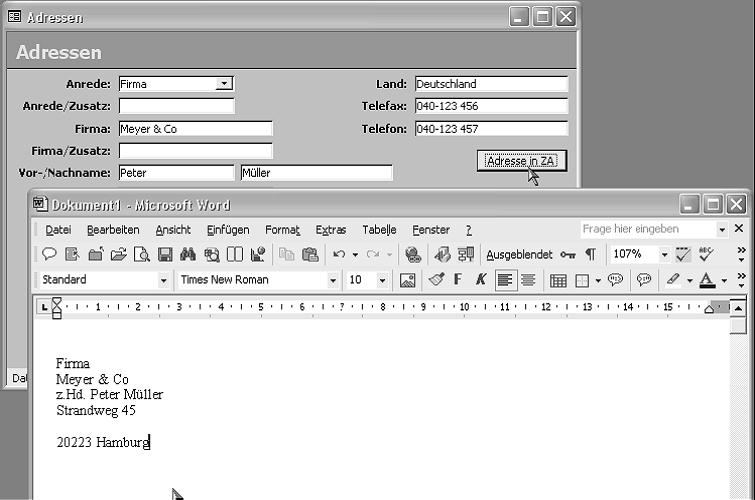Click the ABC spelling check icon
Screen dimensions: 755x500
point(706,254)
